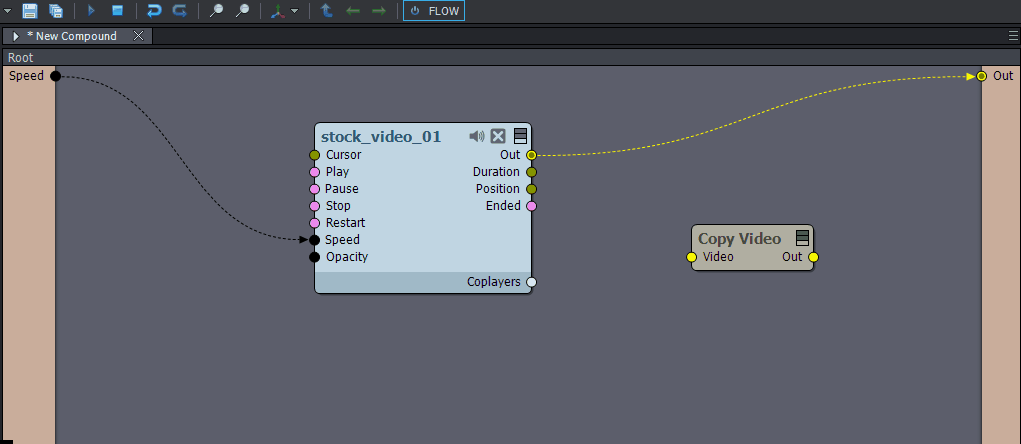The width and height of the screenshot is (1021, 444).
Task: Open the toolbar menu arrow at far left
Action: point(8,11)
